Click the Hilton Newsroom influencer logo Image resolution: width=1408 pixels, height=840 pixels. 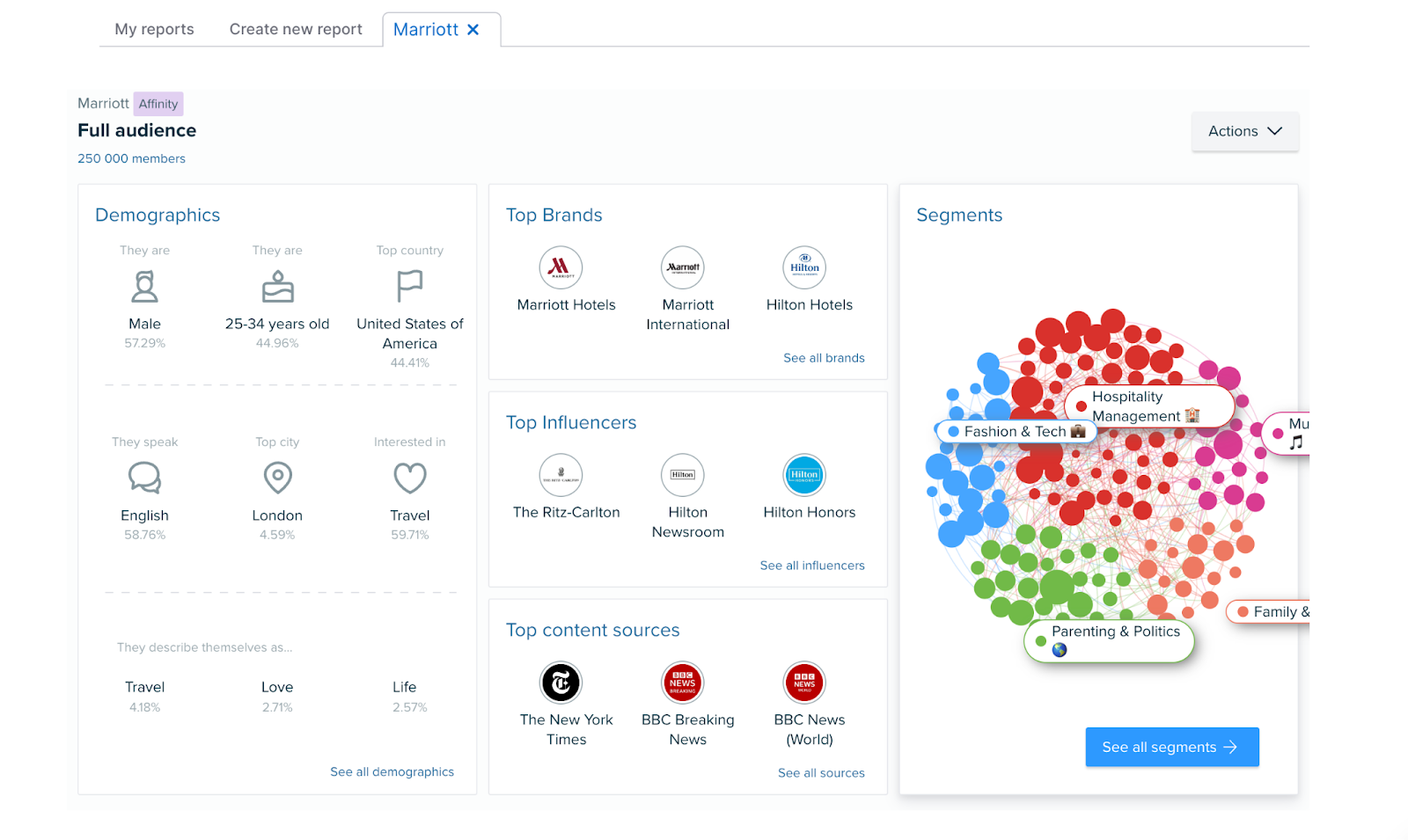click(683, 475)
